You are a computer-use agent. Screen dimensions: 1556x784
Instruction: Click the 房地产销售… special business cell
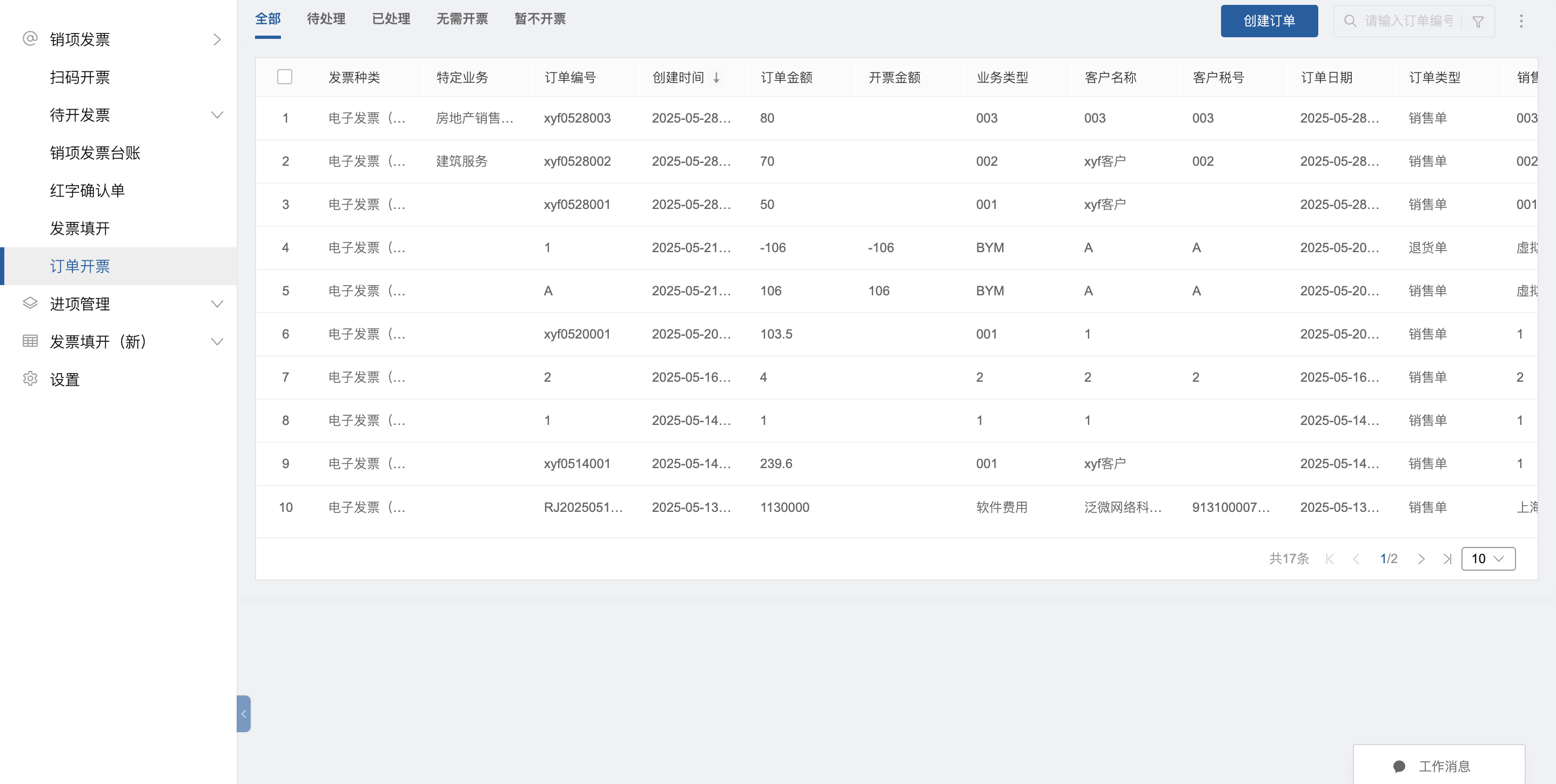click(475, 118)
